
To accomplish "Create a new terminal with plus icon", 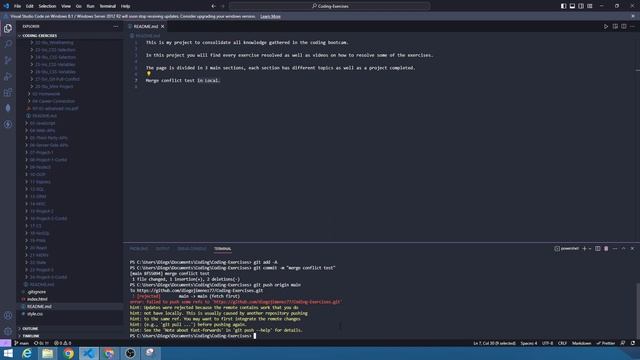I will [584, 249].
